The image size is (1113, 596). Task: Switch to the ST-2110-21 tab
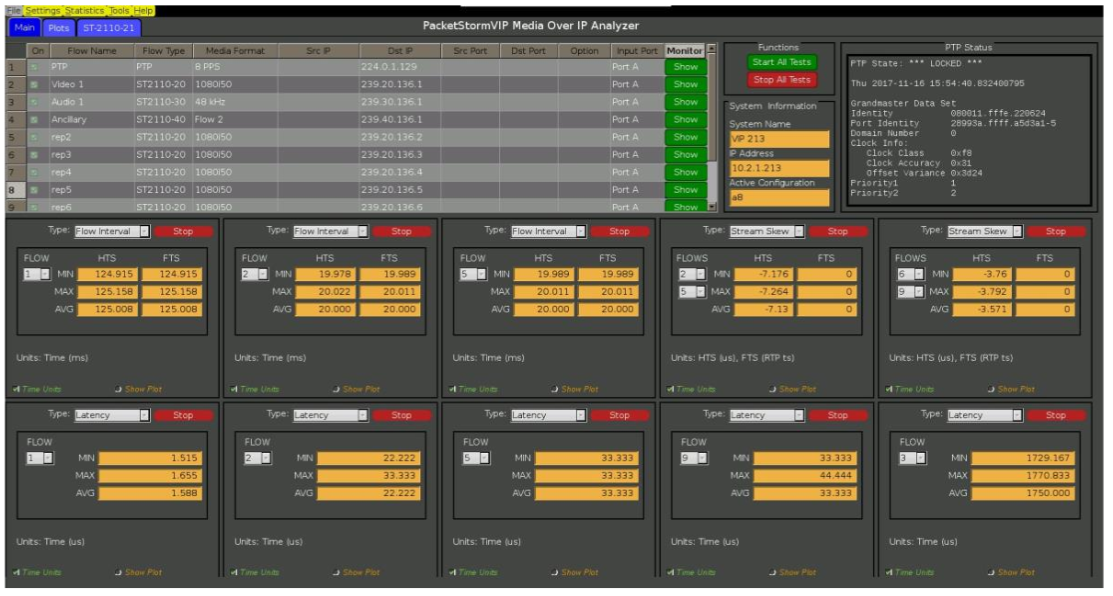tap(107, 27)
